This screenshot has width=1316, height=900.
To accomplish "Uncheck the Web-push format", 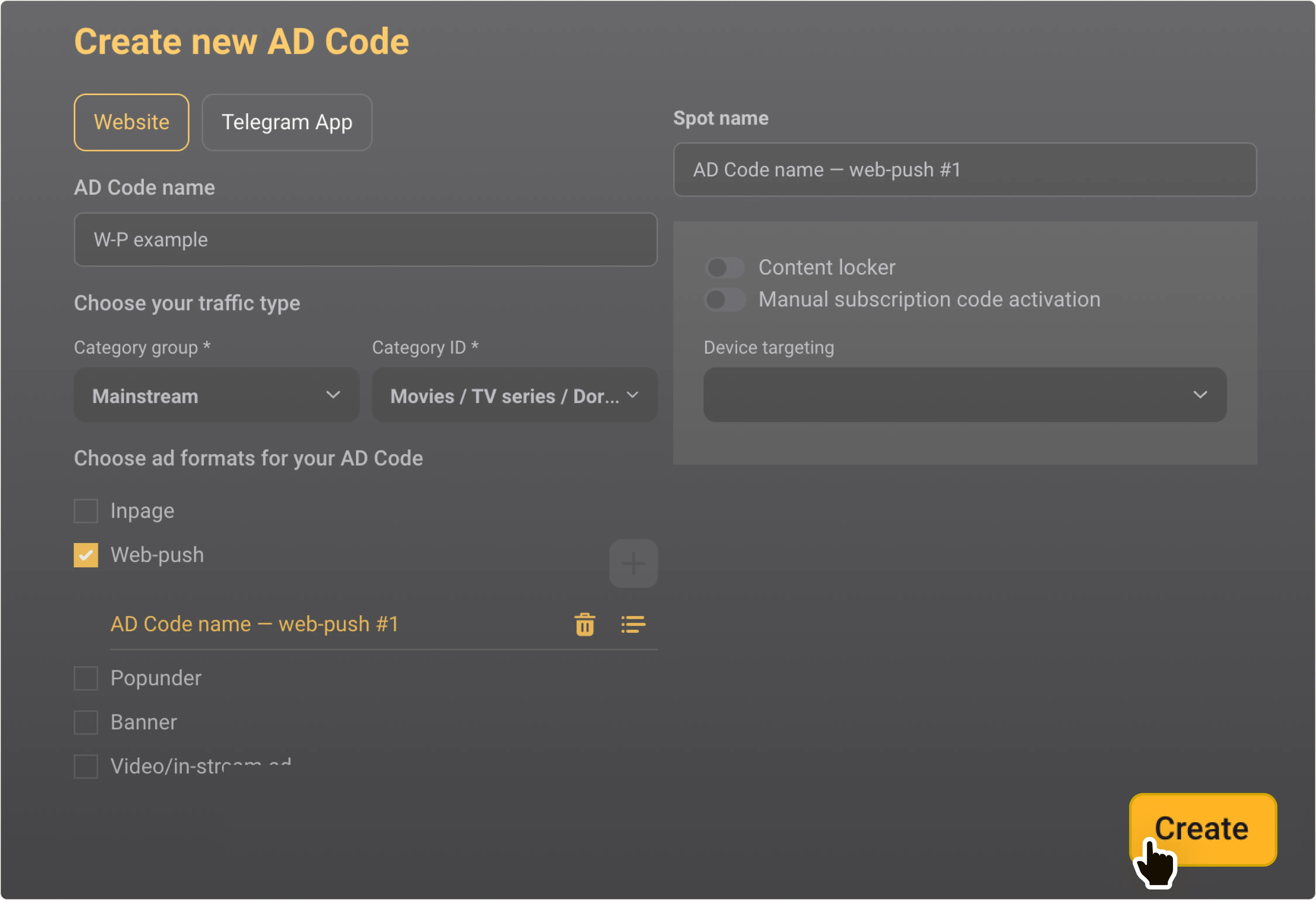I will pos(86,555).
